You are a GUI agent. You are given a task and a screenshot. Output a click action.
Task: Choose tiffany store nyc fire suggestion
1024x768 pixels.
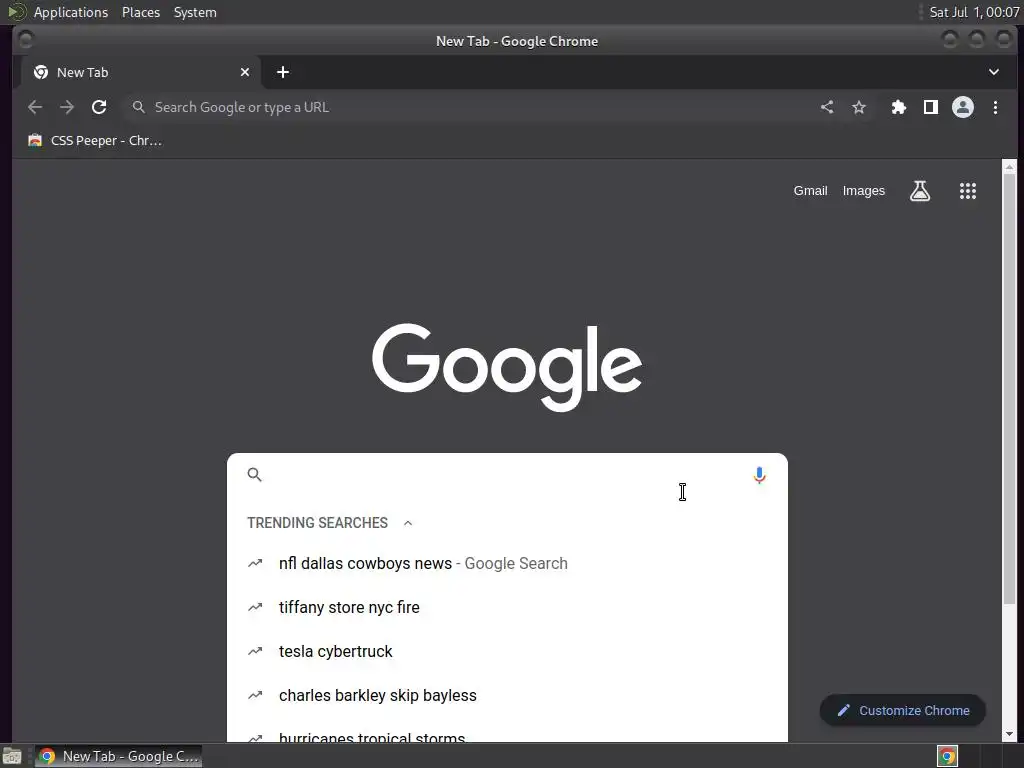tap(507, 607)
